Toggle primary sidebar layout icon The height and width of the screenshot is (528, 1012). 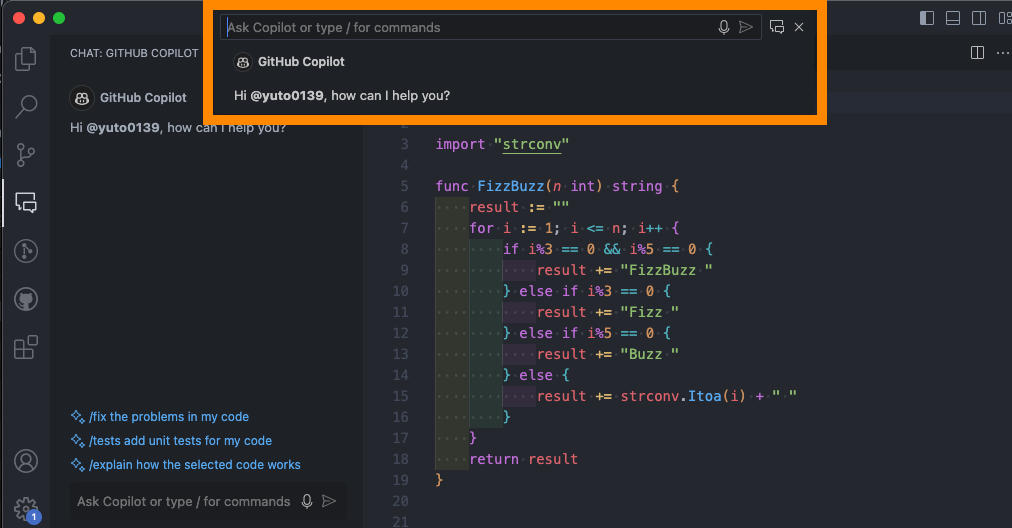pyautogui.click(x=927, y=18)
